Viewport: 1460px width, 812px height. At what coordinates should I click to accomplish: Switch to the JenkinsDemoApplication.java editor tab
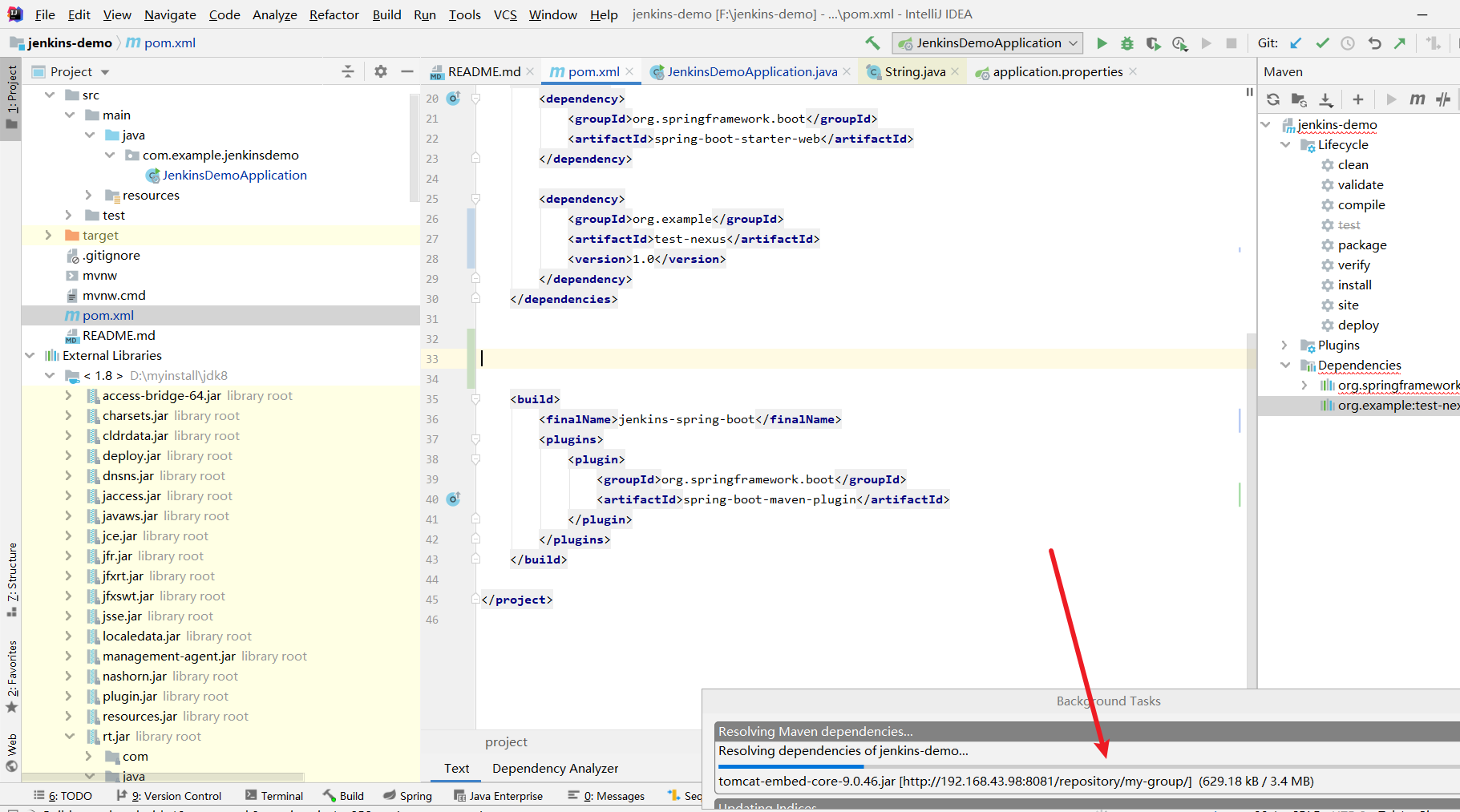751,72
